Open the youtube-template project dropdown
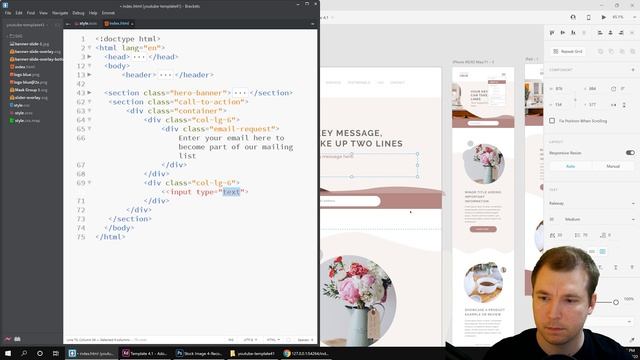Viewport: 640px width, 360px height. 27,25
